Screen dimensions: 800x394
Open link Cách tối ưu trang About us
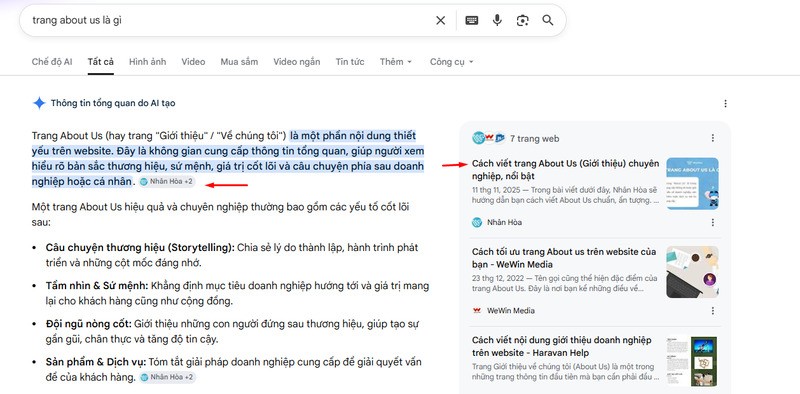tap(564, 258)
